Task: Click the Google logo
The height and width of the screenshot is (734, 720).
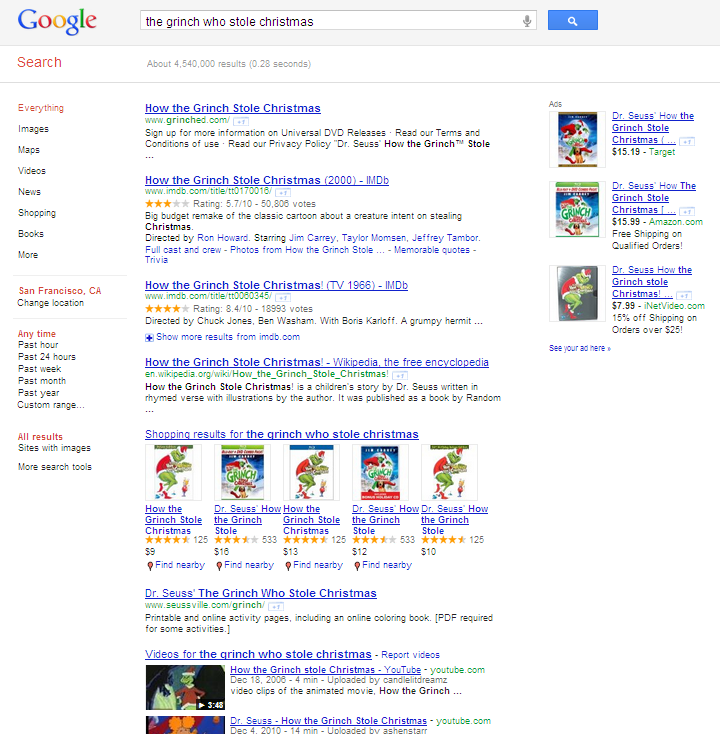Action: pos(57,21)
